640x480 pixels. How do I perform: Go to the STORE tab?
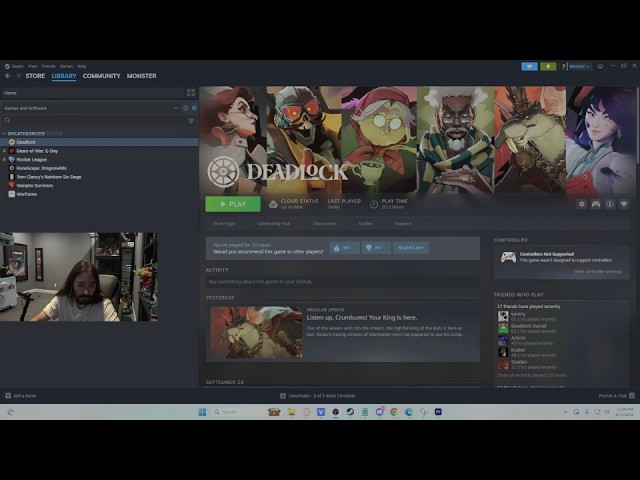pyautogui.click(x=35, y=76)
